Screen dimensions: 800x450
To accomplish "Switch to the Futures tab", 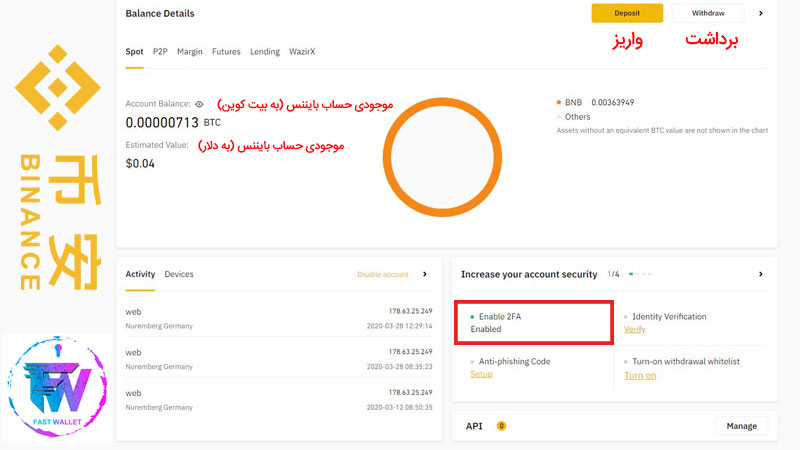I will 226,52.
